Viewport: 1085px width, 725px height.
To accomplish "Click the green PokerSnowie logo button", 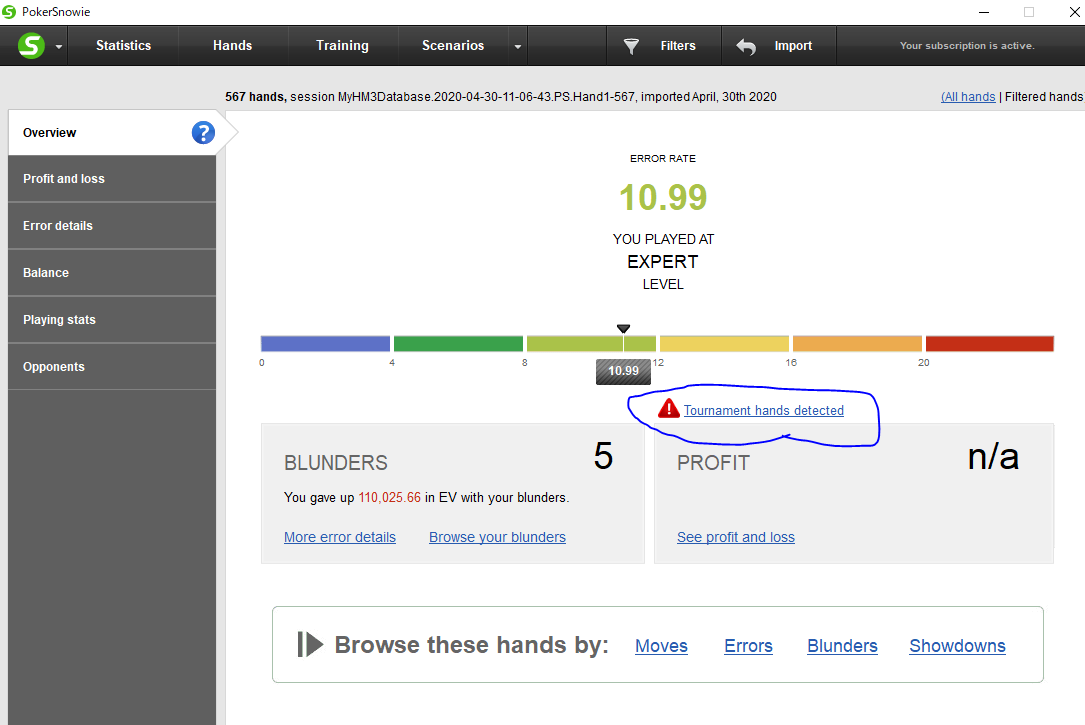I will pos(31,46).
